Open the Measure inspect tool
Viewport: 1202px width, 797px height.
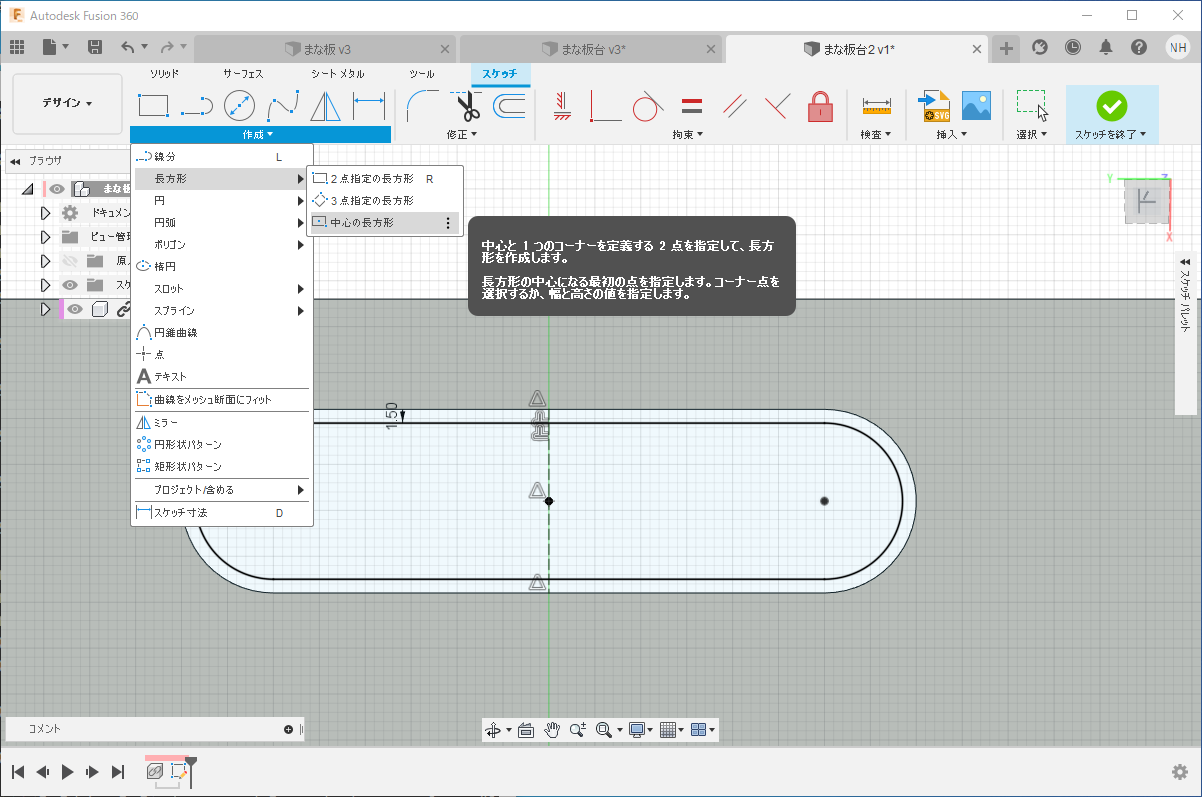tap(876, 105)
